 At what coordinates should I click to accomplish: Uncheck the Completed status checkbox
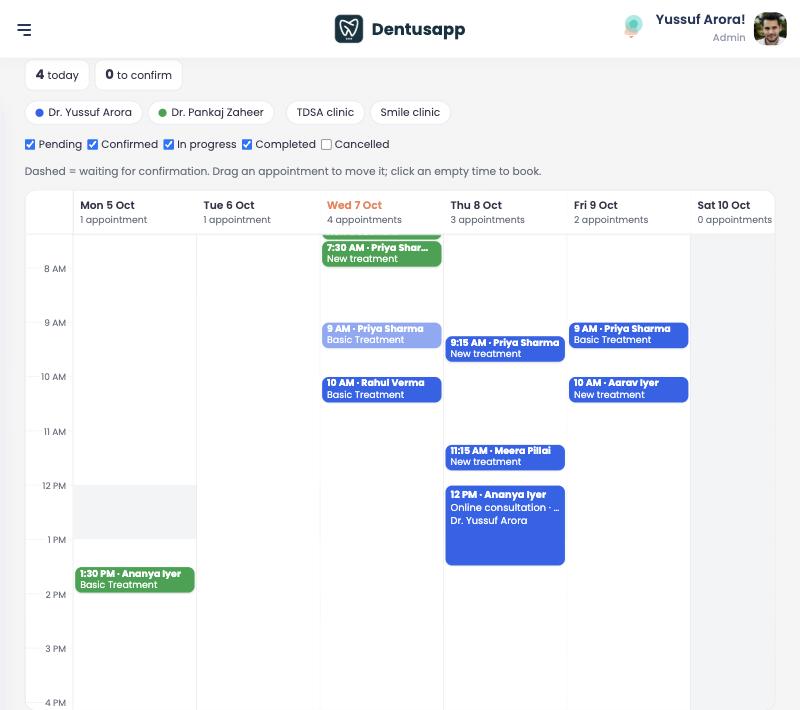(247, 144)
